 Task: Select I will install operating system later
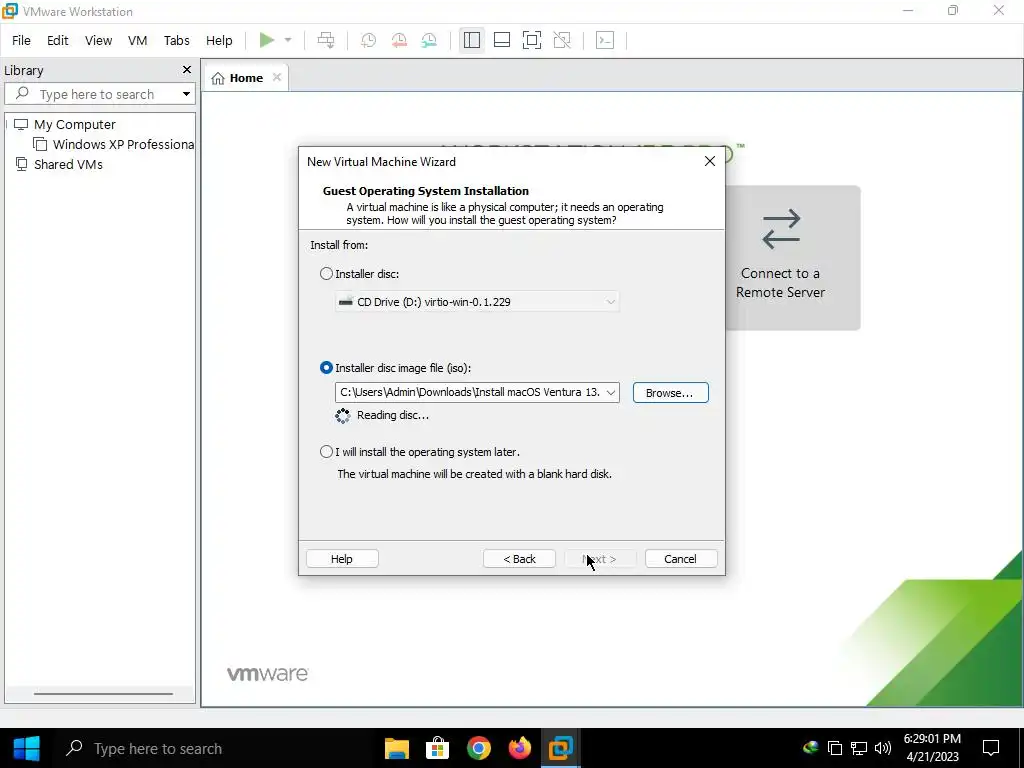(x=327, y=451)
